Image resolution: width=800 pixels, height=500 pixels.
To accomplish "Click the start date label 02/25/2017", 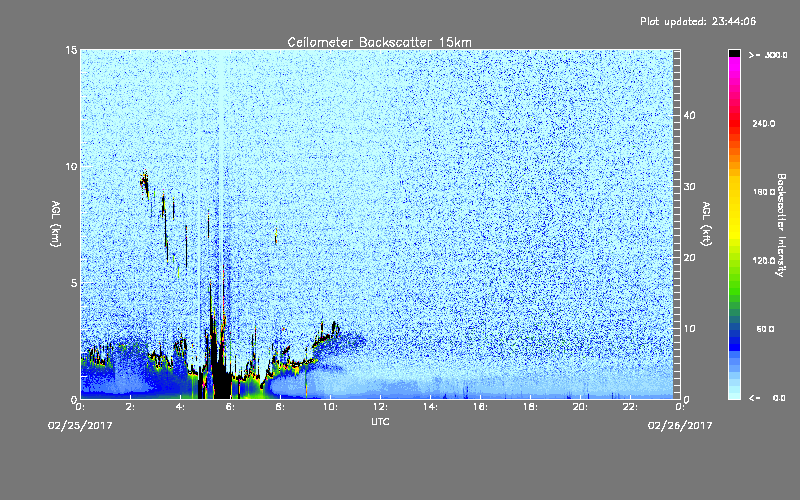I will coord(80,426).
